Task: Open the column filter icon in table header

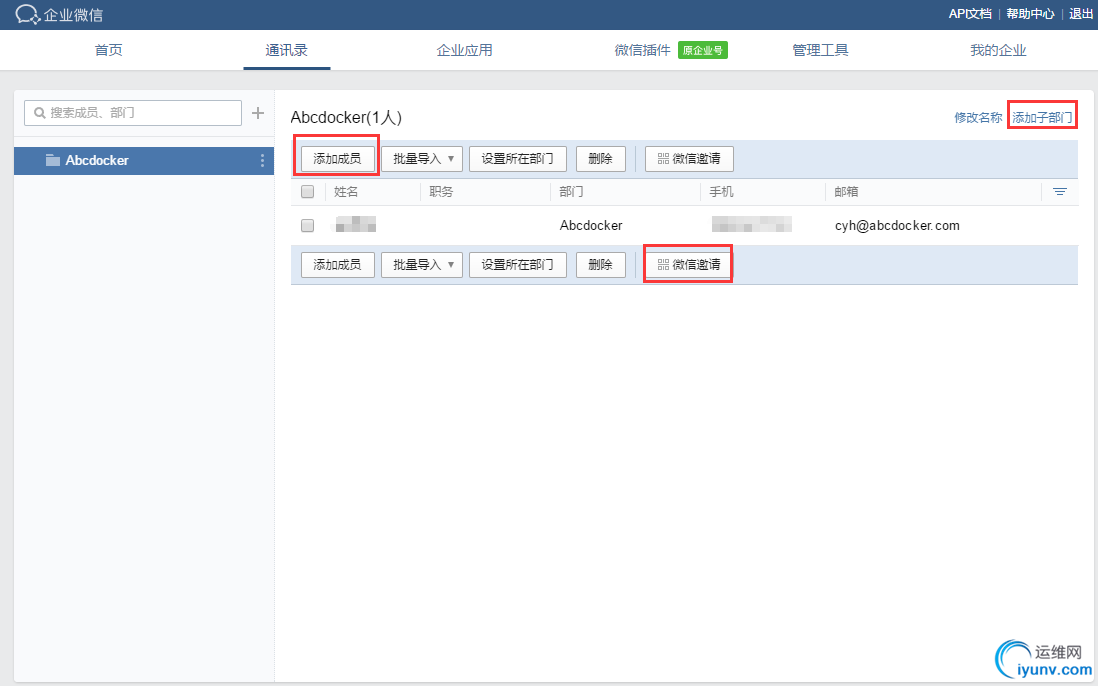Action: (x=1059, y=191)
